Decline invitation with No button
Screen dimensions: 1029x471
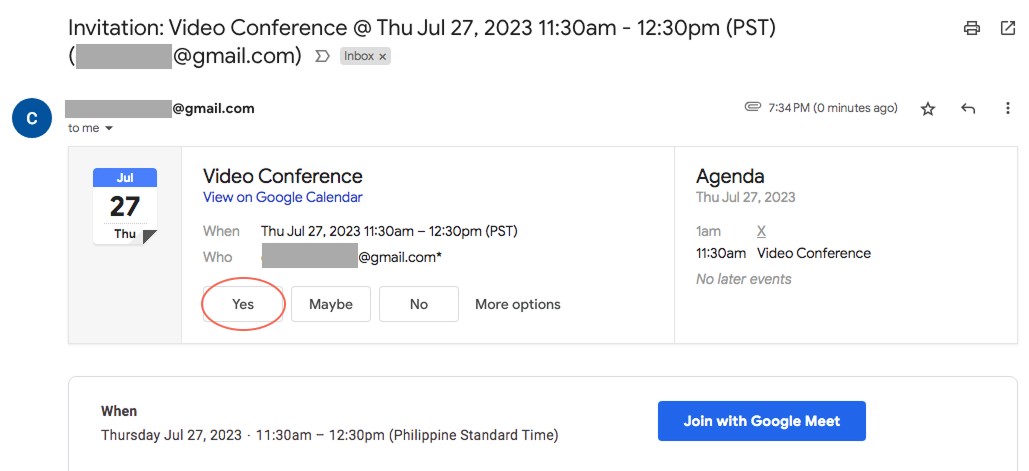[x=419, y=304]
